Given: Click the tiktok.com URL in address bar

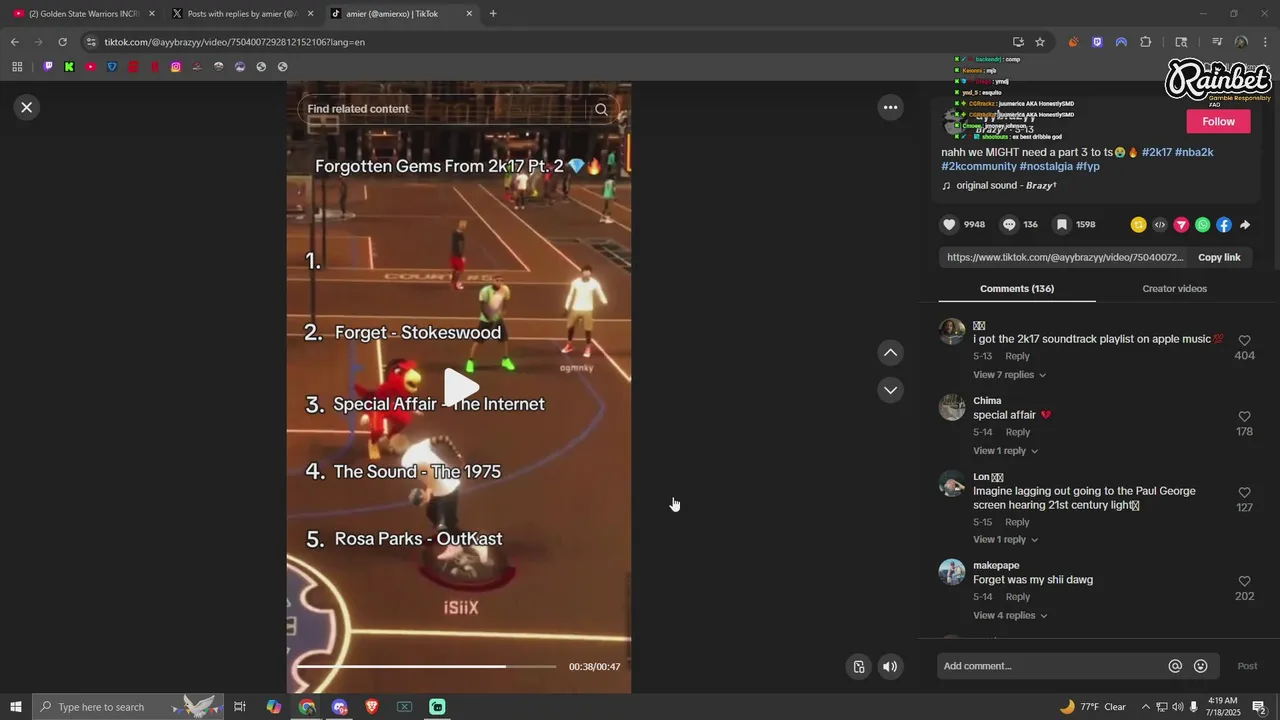Looking at the screenshot, I should pyautogui.click(x=234, y=42).
